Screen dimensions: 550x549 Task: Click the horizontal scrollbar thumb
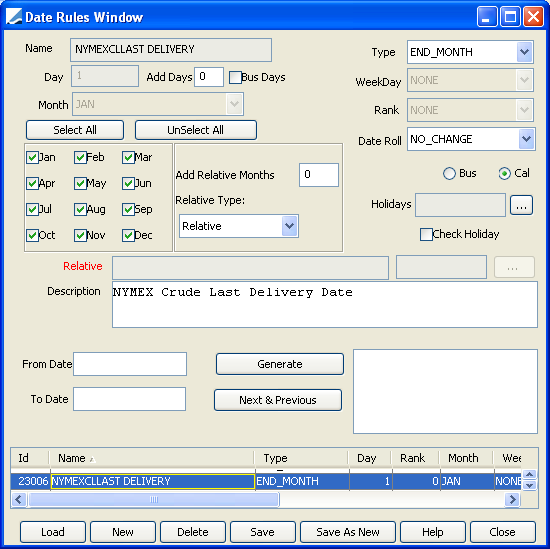(x=154, y=499)
